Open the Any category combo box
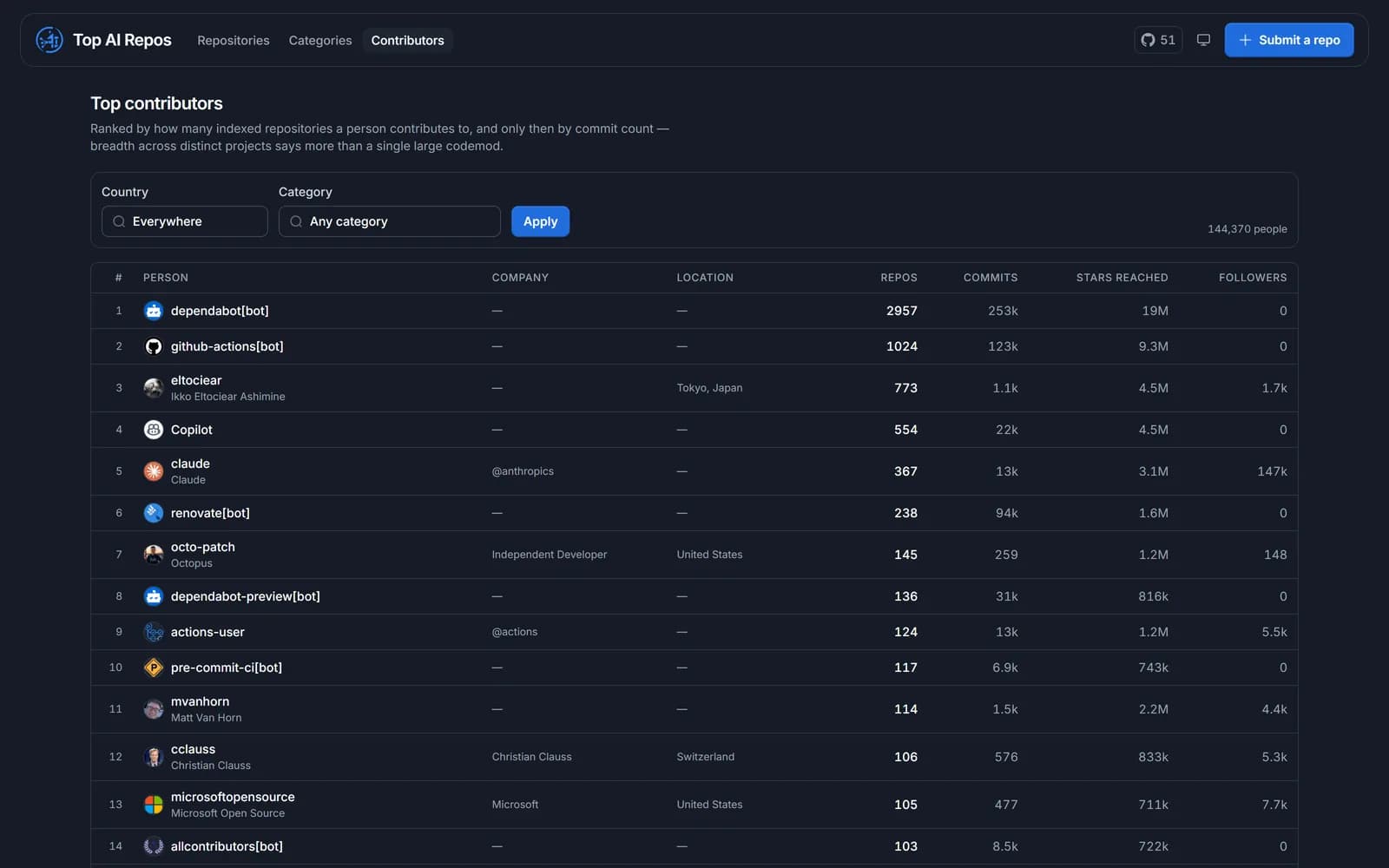 click(390, 221)
